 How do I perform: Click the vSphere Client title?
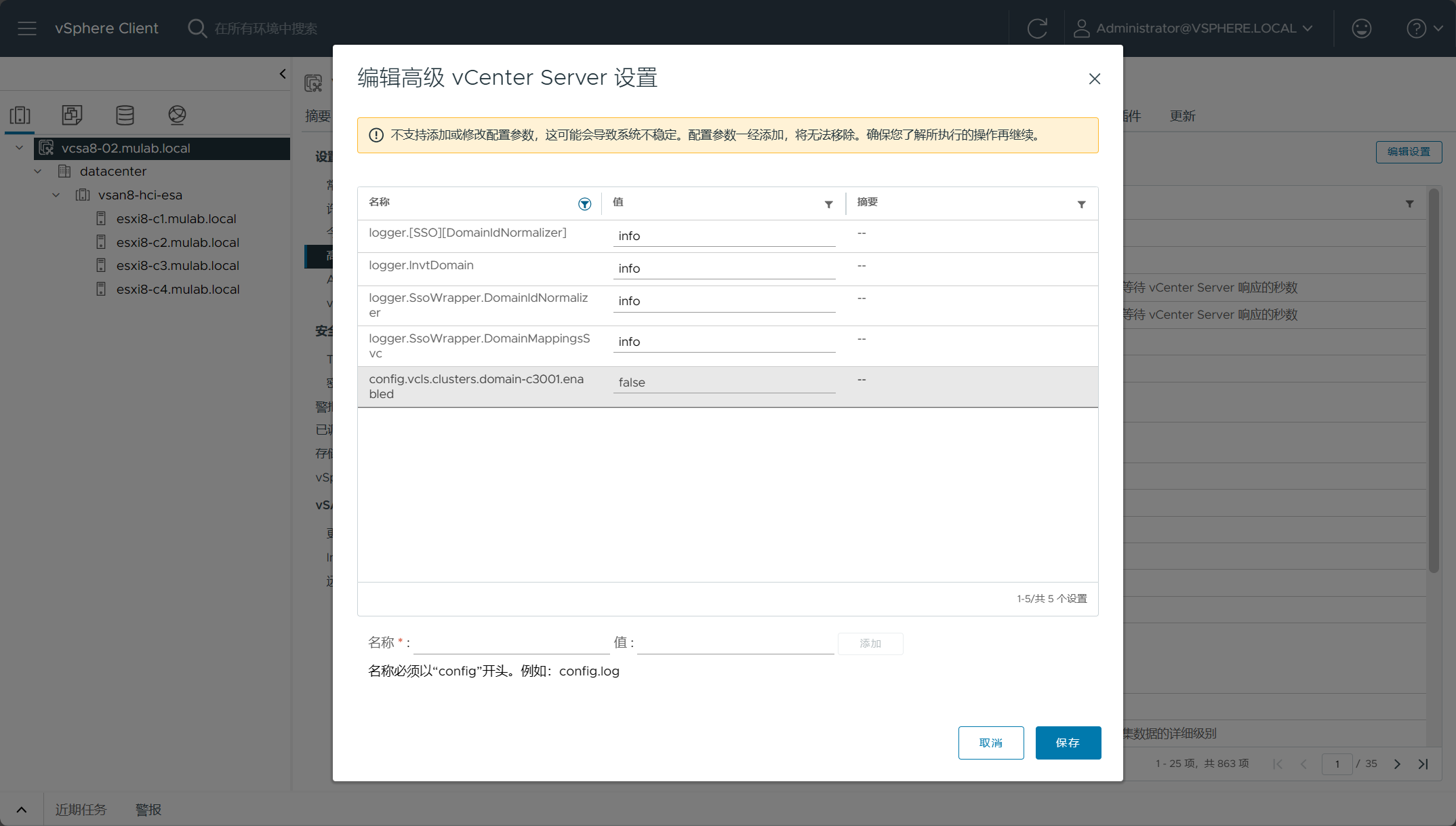[x=106, y=28]
